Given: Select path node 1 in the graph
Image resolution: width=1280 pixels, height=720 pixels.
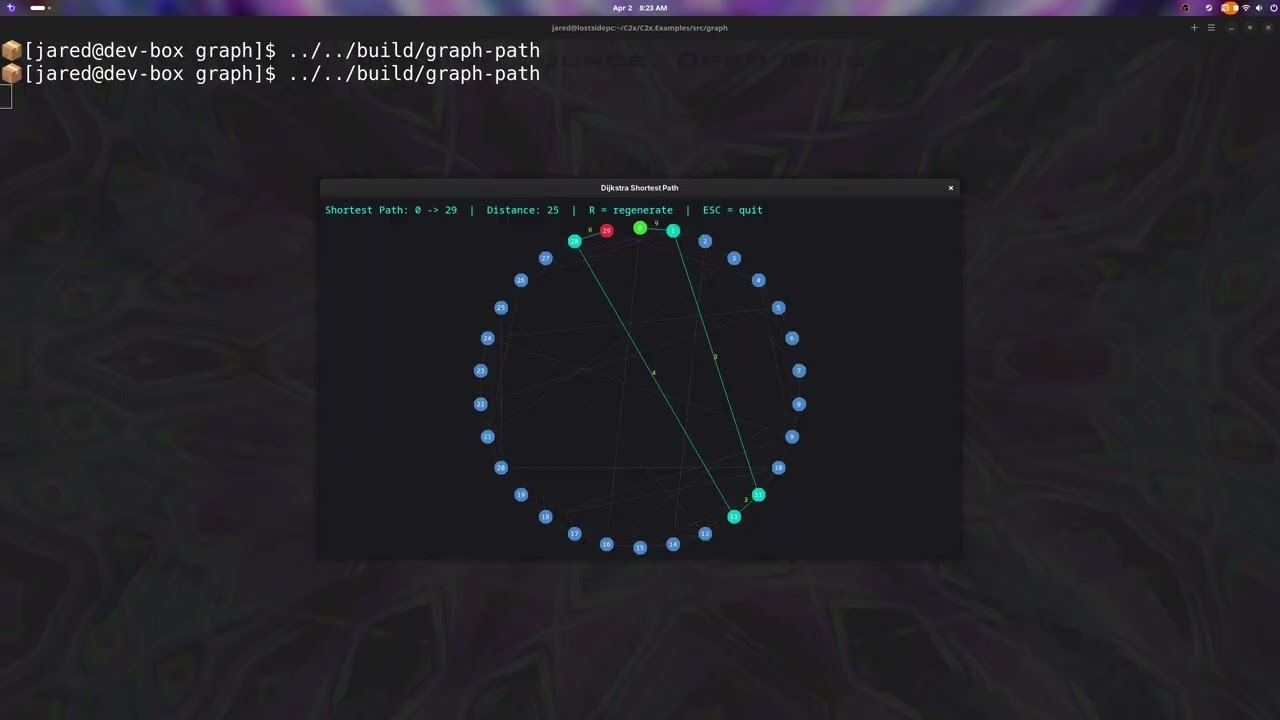Looking at the screenshot, I should coord(673,231).
